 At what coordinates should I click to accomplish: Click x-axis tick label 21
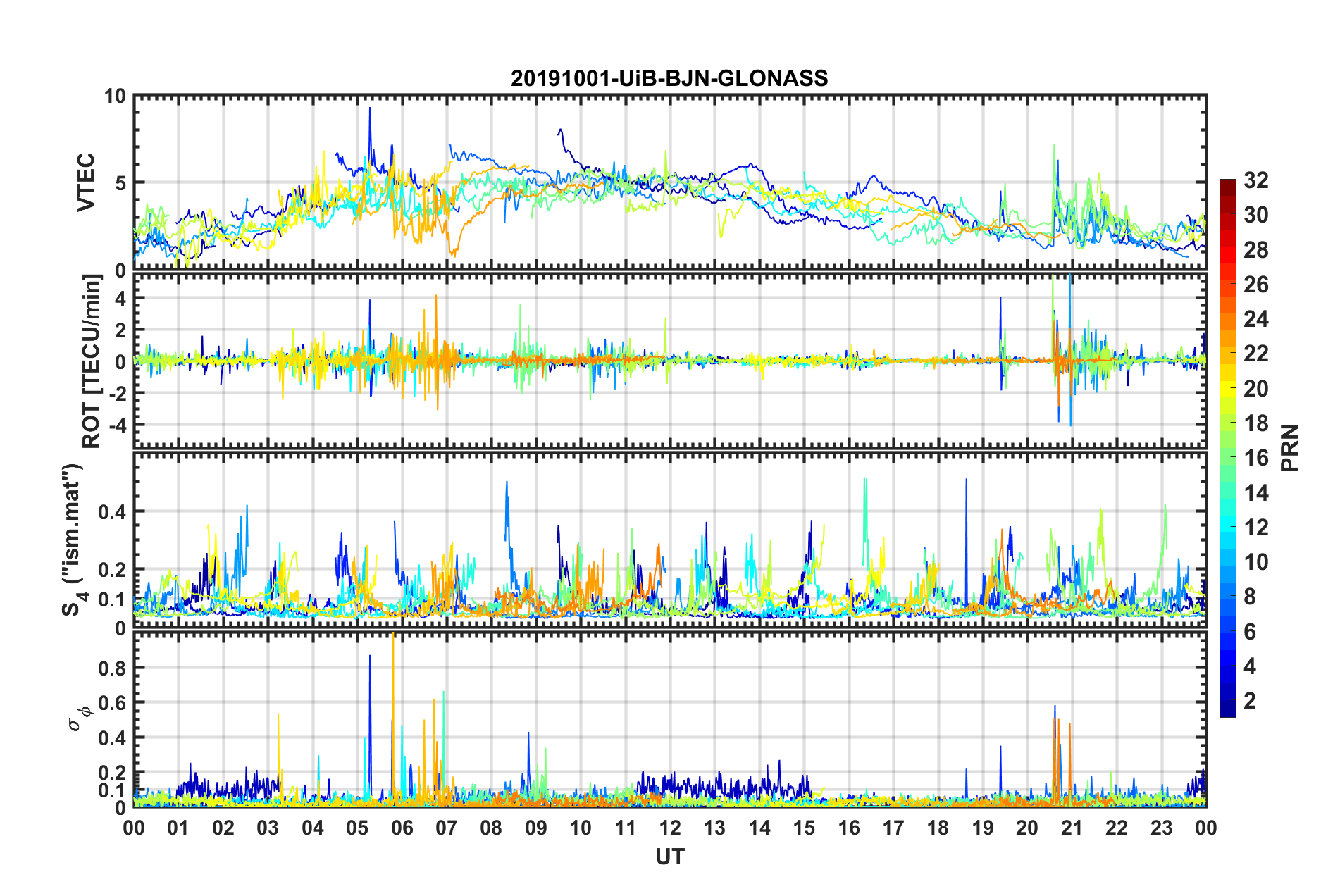1072,828
